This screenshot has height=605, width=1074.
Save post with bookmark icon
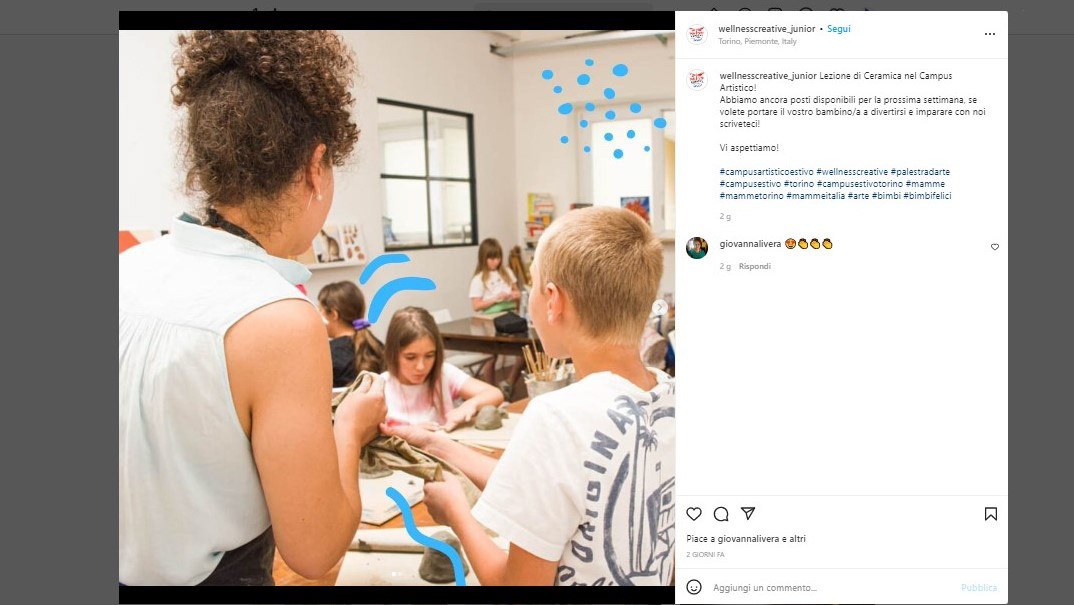pyautogui.click(x=990, y=514)
